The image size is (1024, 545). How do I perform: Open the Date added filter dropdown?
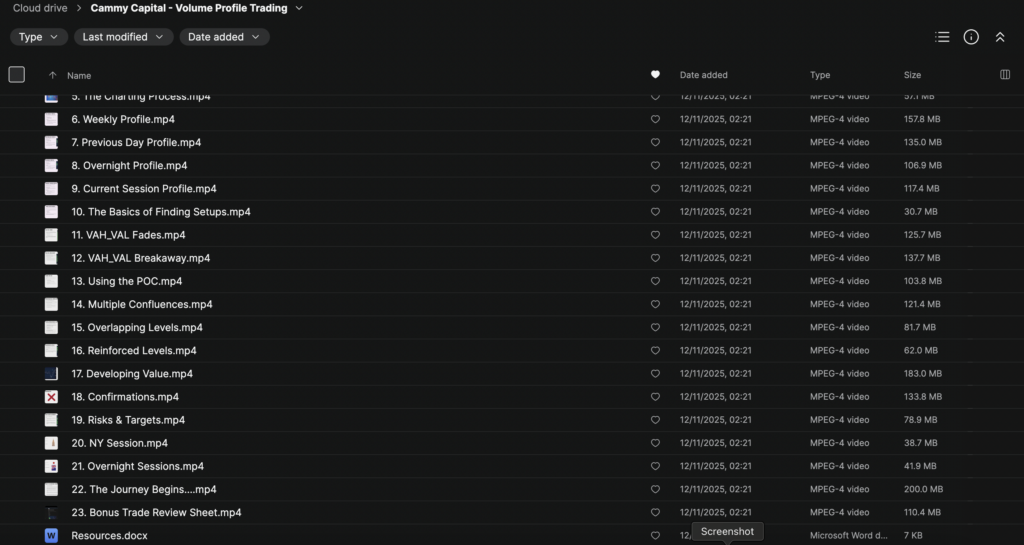click(224, 37)
